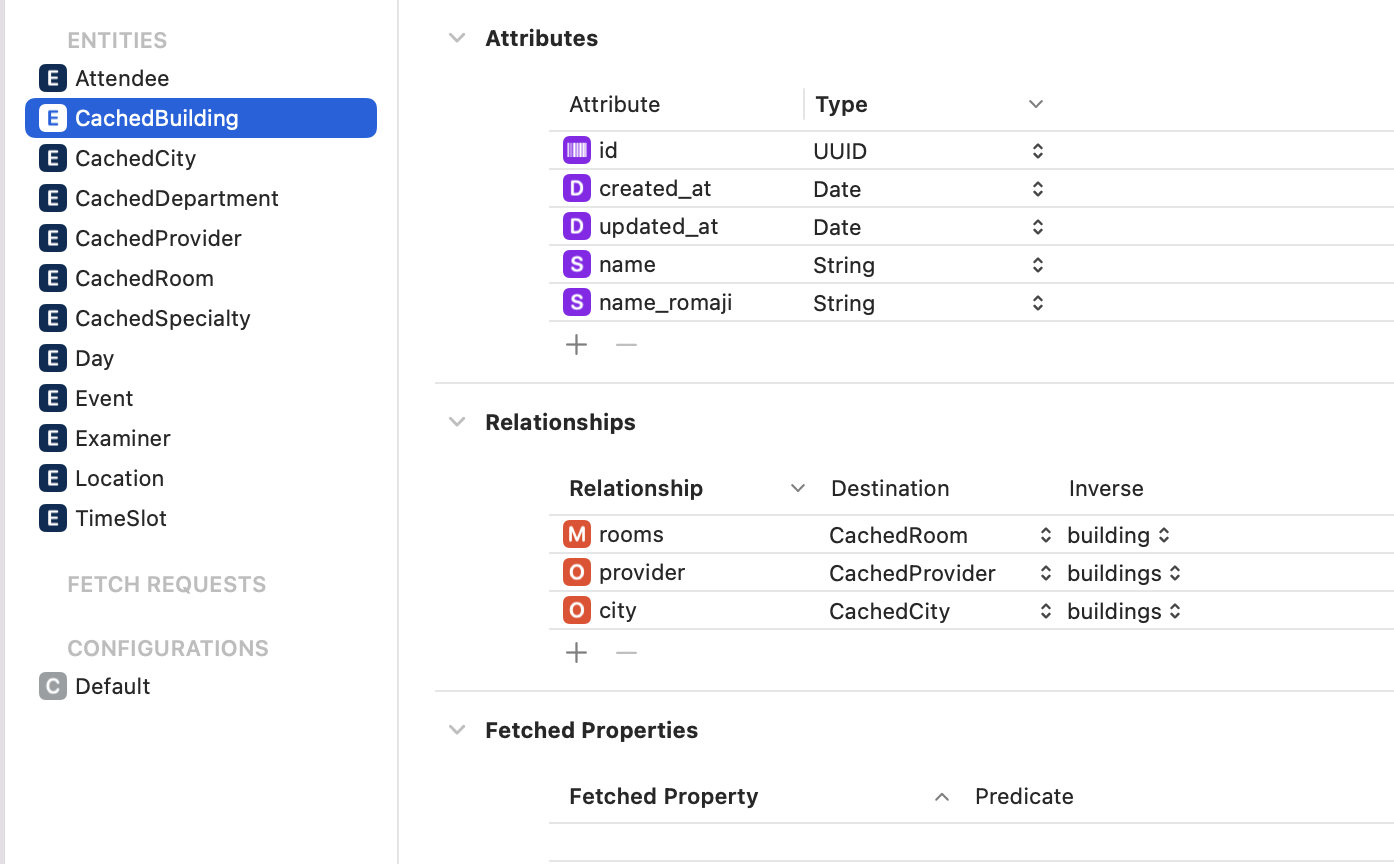Collapse the Attributes section
Screen dimensions: 1394x864
pyautogui.click(x=457, y=38)
